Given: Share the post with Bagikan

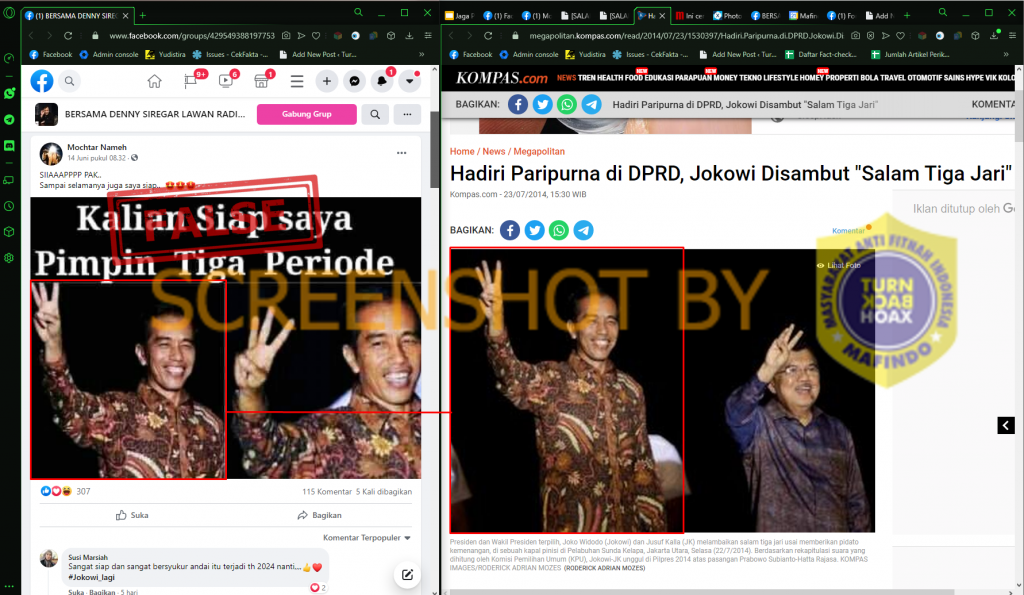Looking at the screenshot, I should pyautogui.click(x=319, y=515).
